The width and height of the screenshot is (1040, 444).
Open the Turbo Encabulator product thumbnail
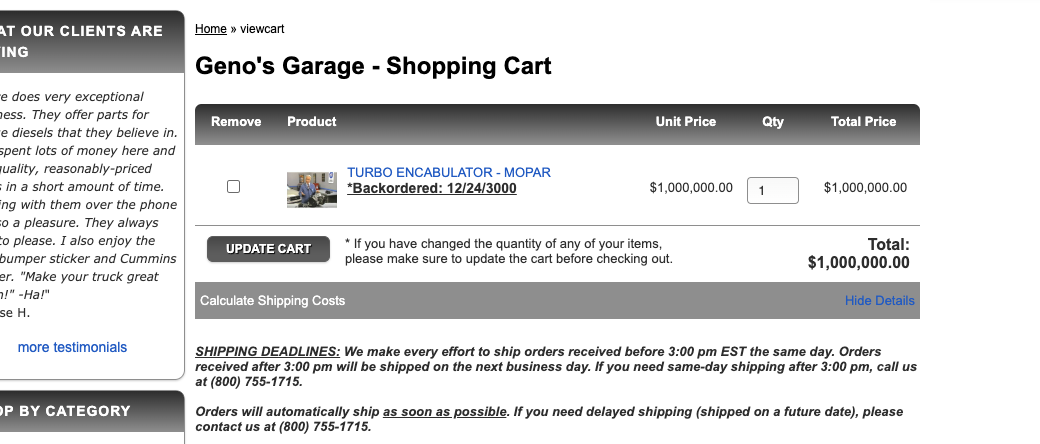click(x=312, y=190)
